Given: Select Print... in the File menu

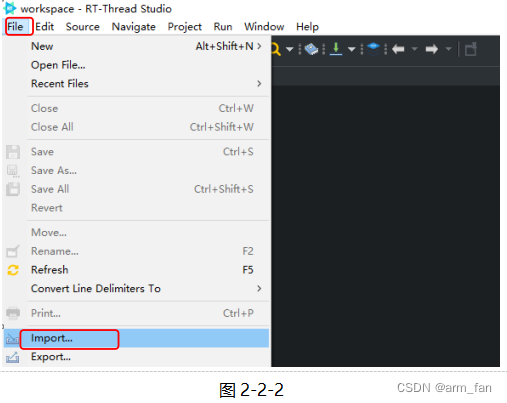Looking at the screenshot, I should point(136,313).
